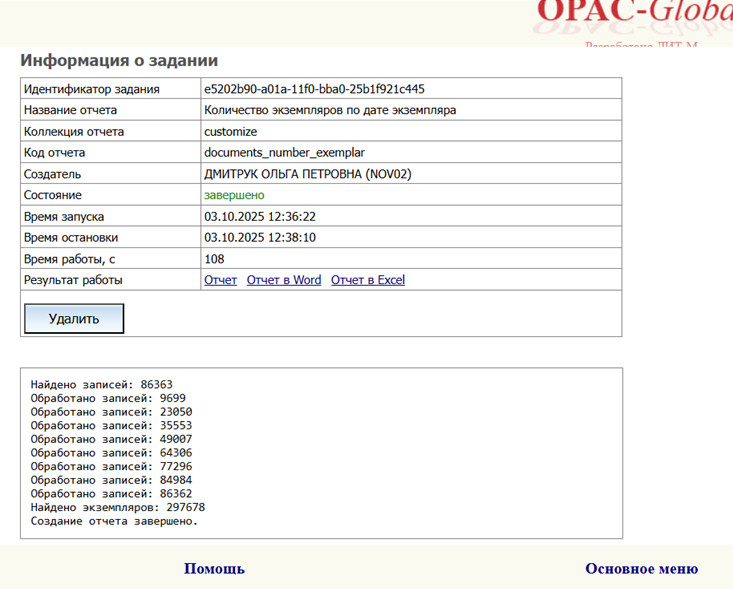This screenshot has height=589, width=733.
Task: Click the 'Информация о задании' heading
Action: (x=119, y=60)
